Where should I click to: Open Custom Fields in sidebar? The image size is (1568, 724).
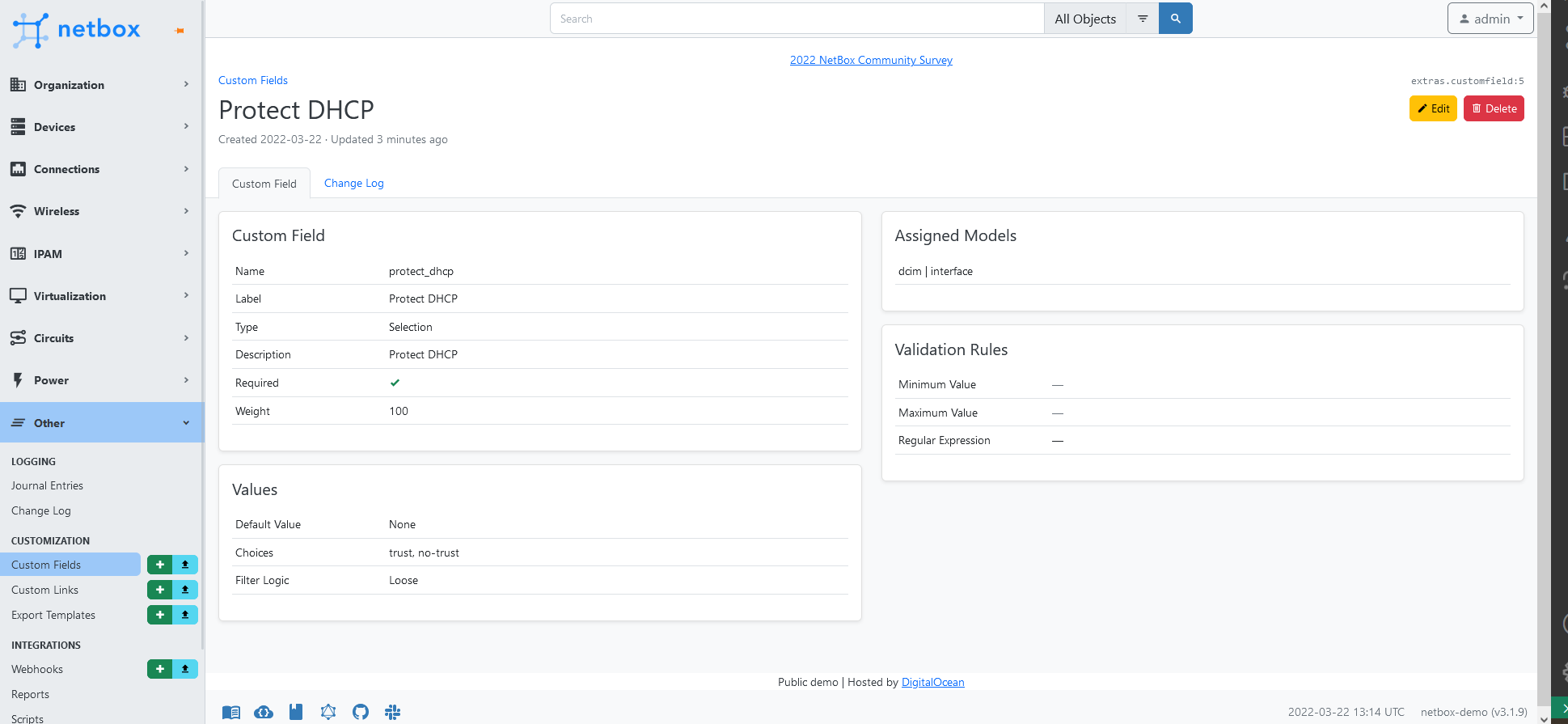[70, 565]
